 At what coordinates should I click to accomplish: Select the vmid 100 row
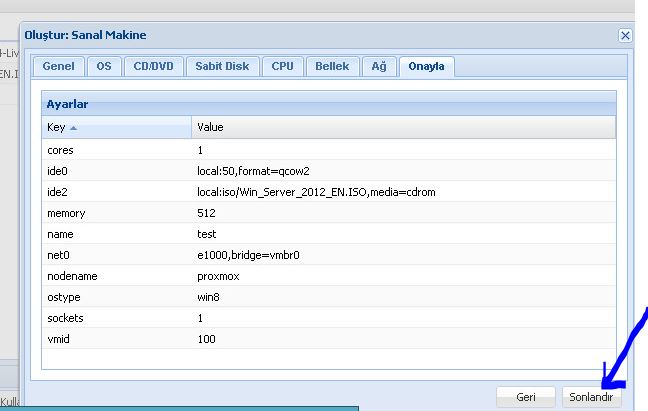coord(325,339)
